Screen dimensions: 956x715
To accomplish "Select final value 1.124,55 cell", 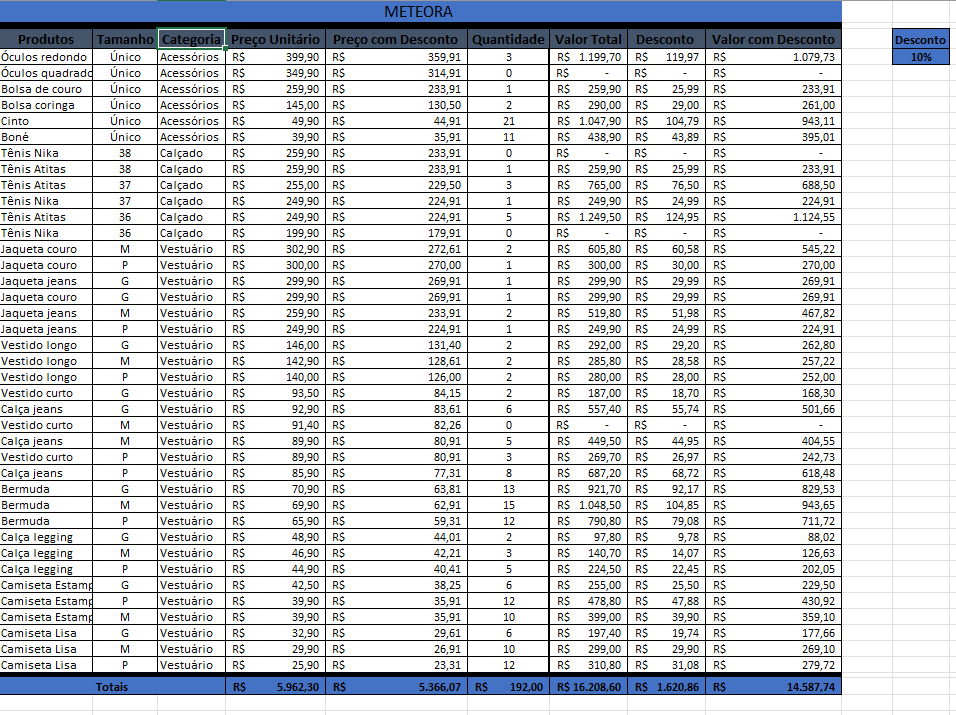I will (774, 217).
